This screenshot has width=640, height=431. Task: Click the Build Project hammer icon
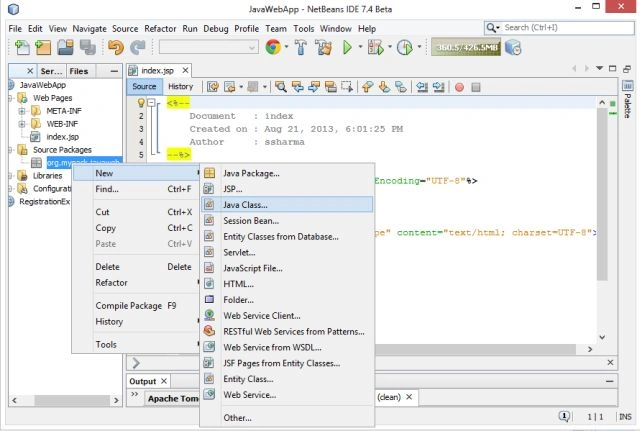tap(301, 47)
